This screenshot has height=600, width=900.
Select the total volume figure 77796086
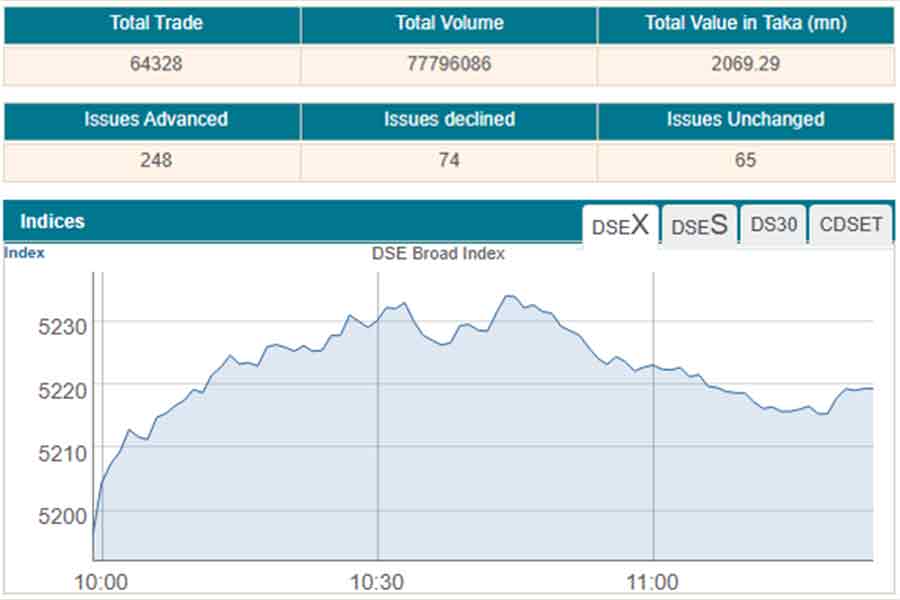point(449,65)
